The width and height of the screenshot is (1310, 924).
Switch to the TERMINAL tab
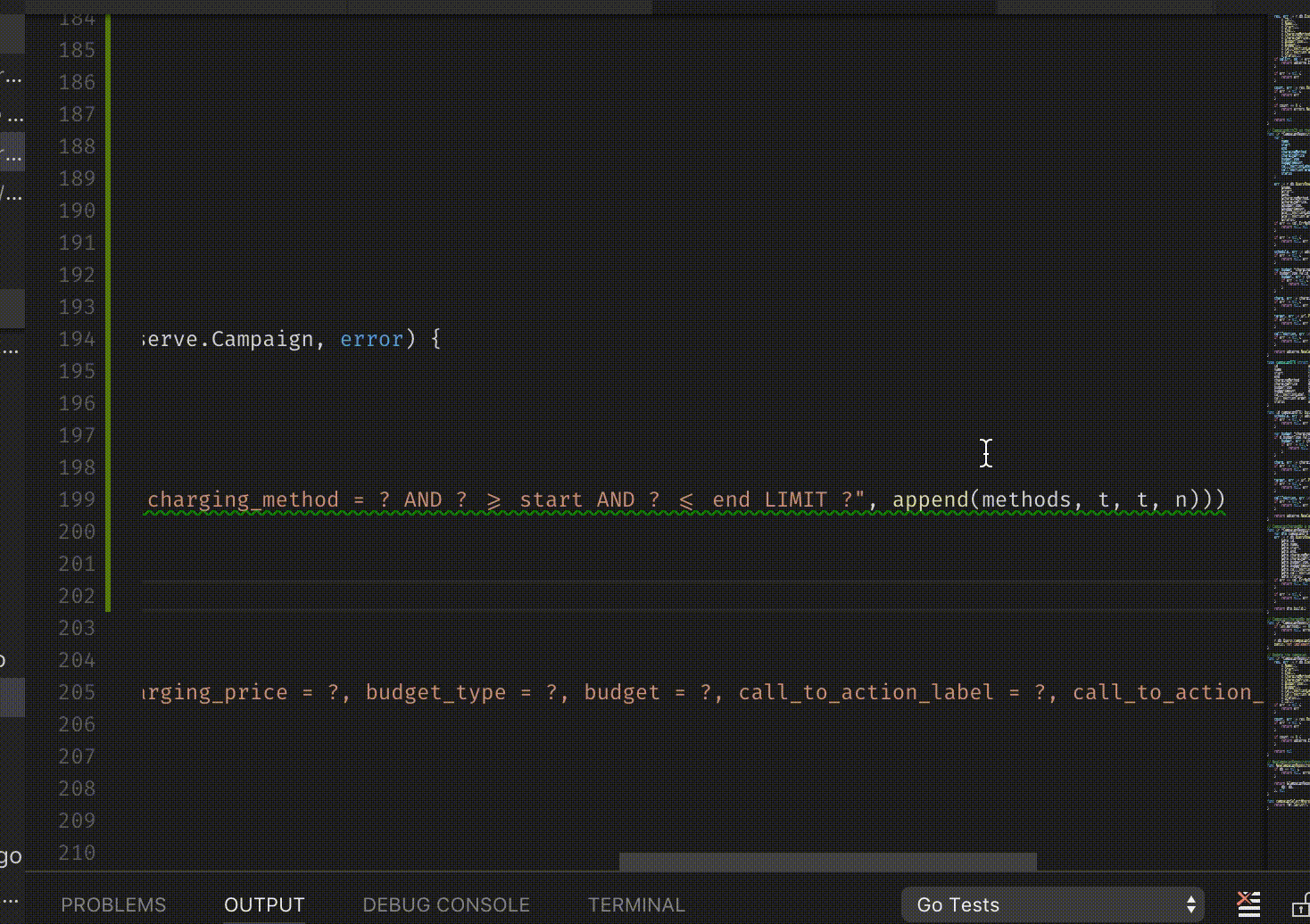pyautogui.click(x=636, y=904)
